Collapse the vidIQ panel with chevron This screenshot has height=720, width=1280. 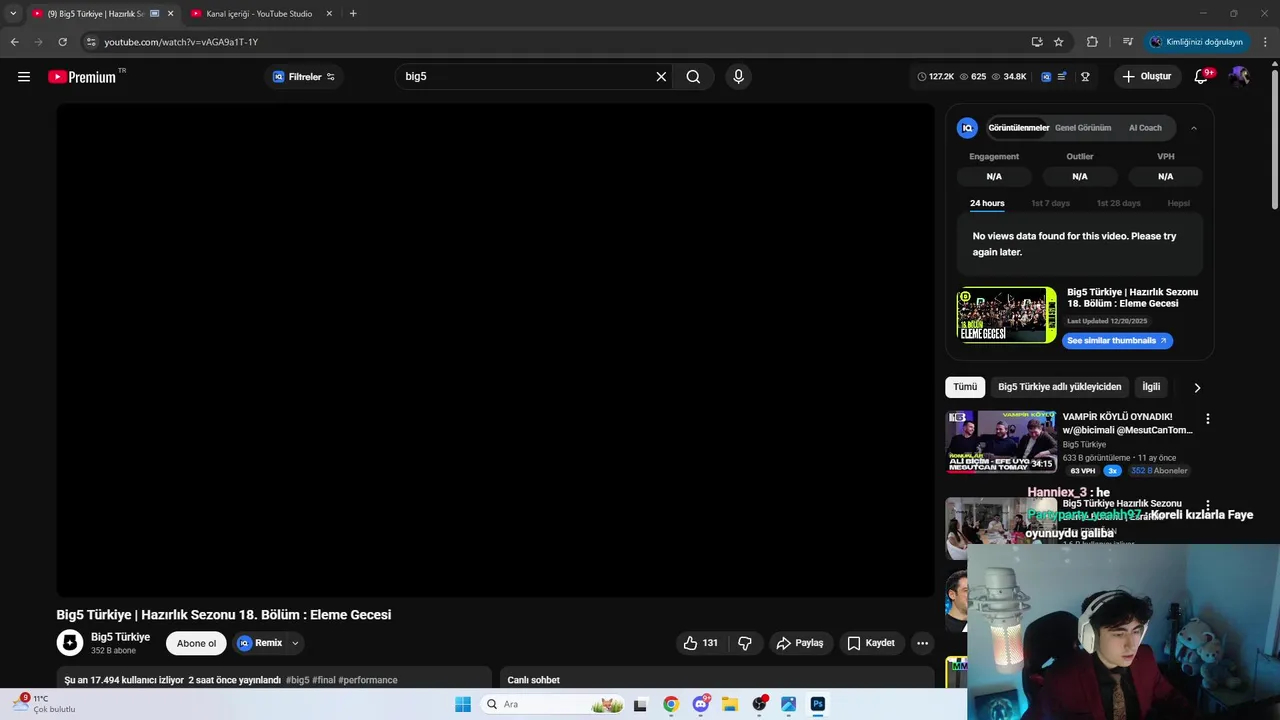click(1193, 128)
